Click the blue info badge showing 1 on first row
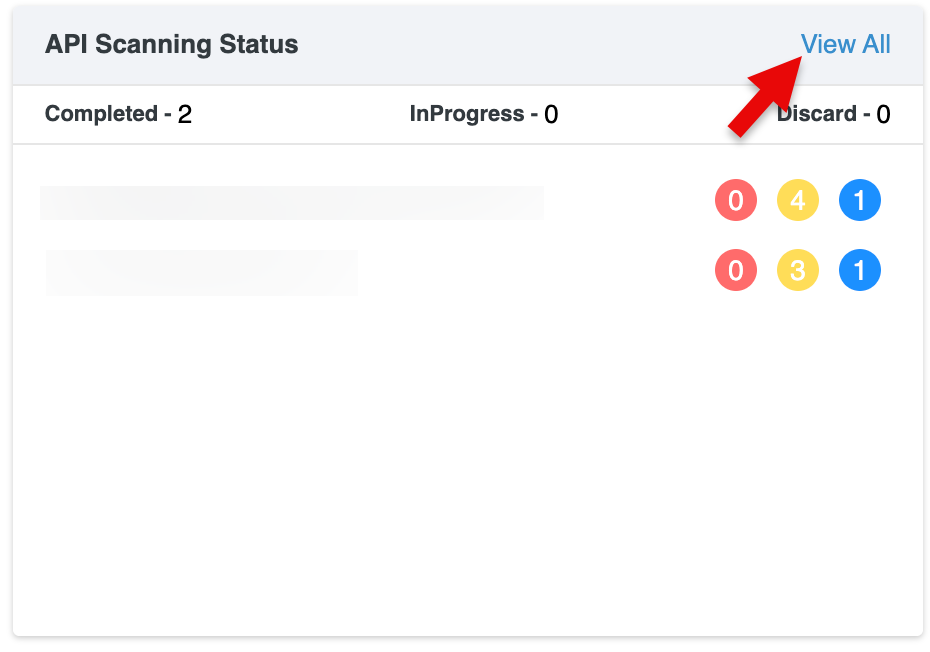Image resolution: width=930 pixels, height=652 pixels. tap(860, 200)
